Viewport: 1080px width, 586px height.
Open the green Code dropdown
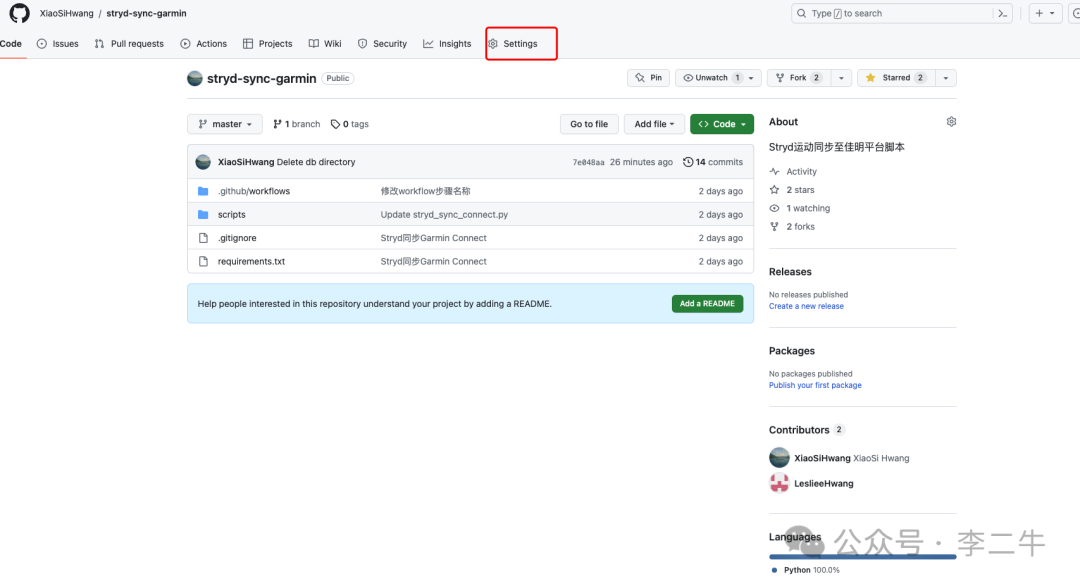coord(722,124)
